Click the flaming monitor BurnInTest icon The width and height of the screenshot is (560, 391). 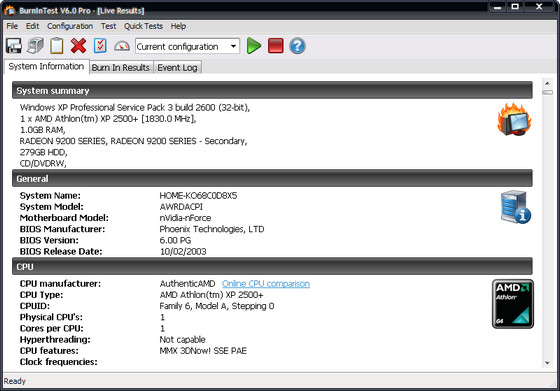[515, 119]
